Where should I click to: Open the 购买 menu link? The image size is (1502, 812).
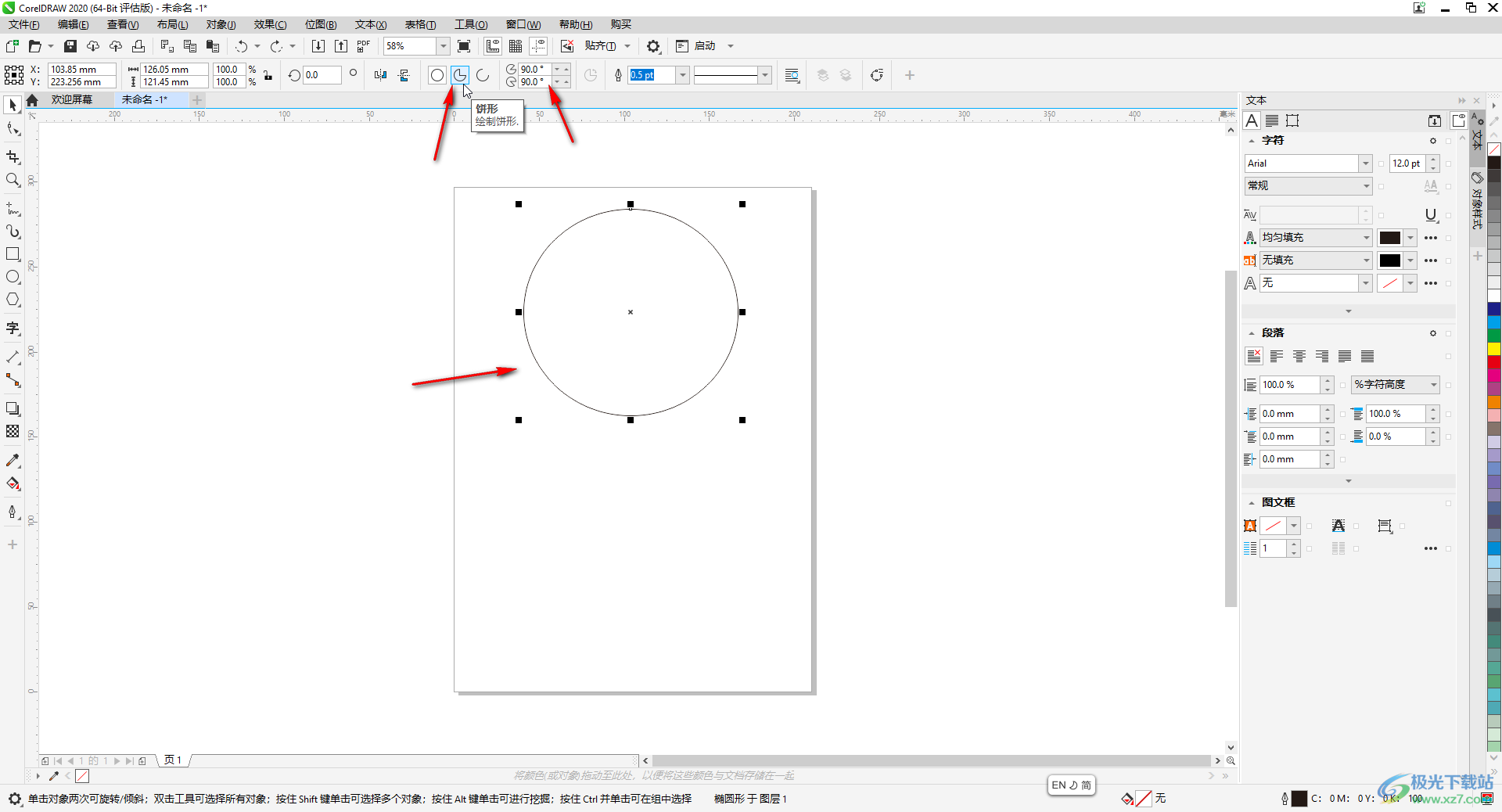621,25
